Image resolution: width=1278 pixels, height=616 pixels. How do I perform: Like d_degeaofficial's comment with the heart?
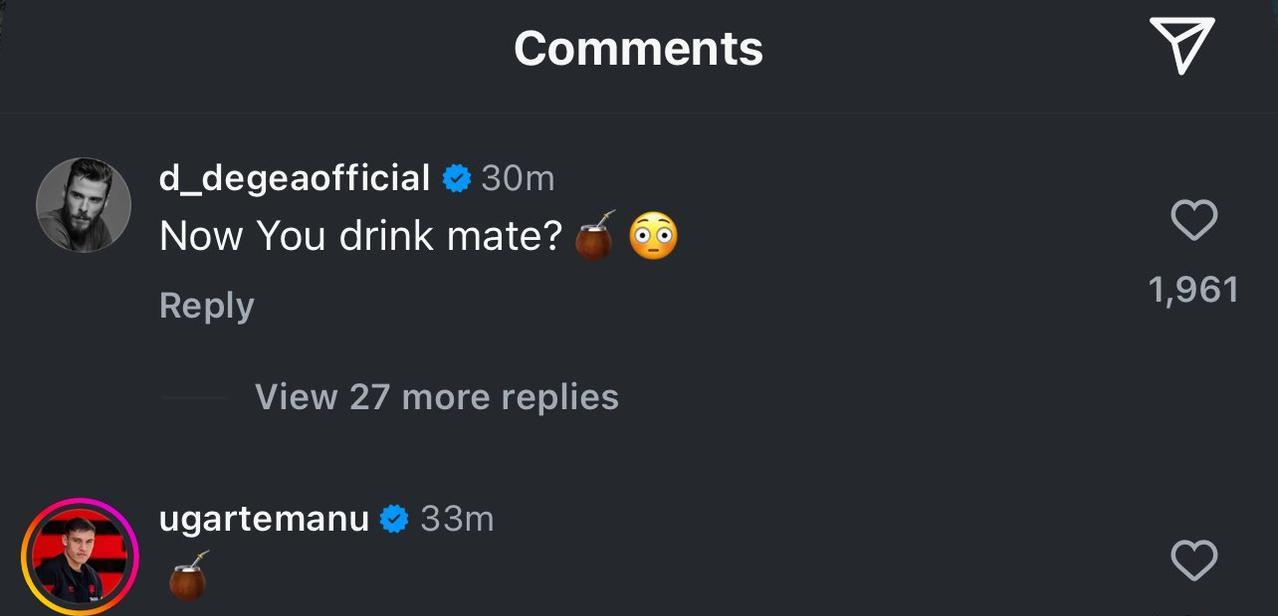click(1193, 220)
